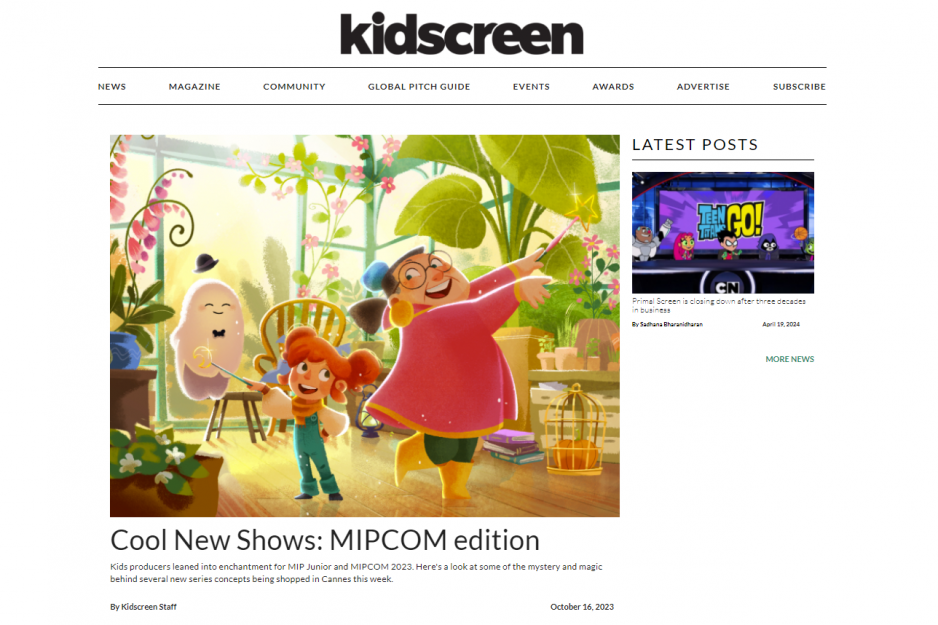Click the Subscribe menu link

click(799, 87)
